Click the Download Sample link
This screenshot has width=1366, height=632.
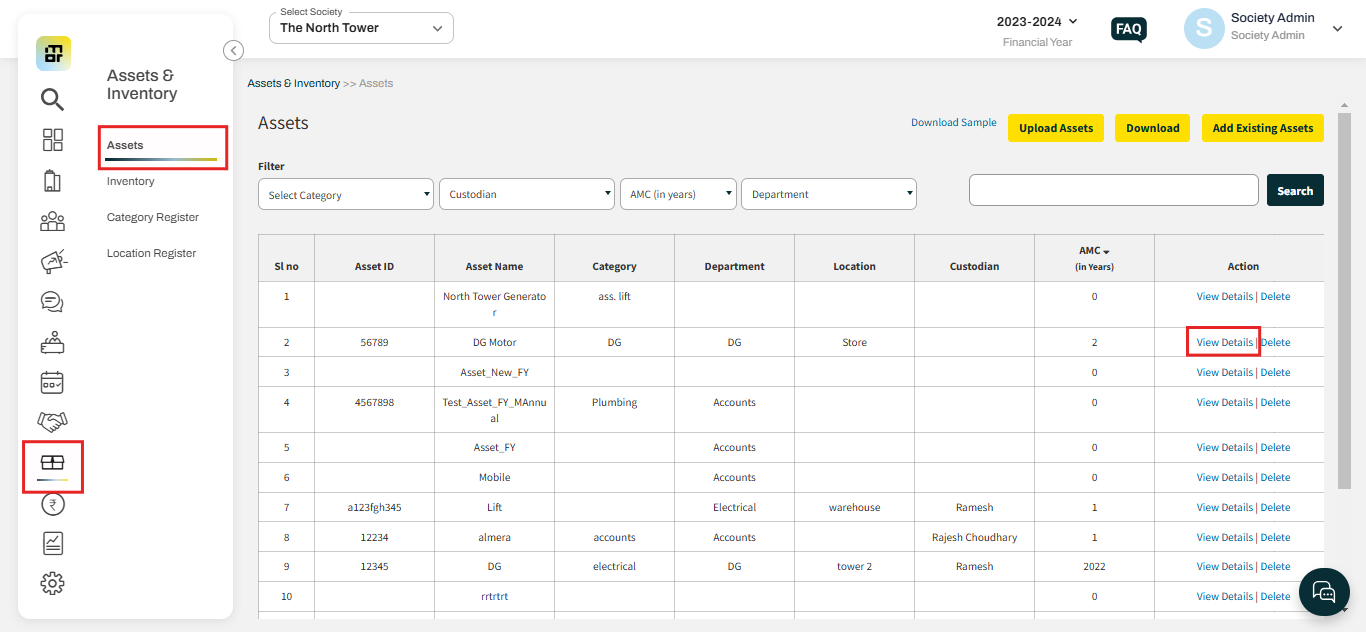point(953,123)
